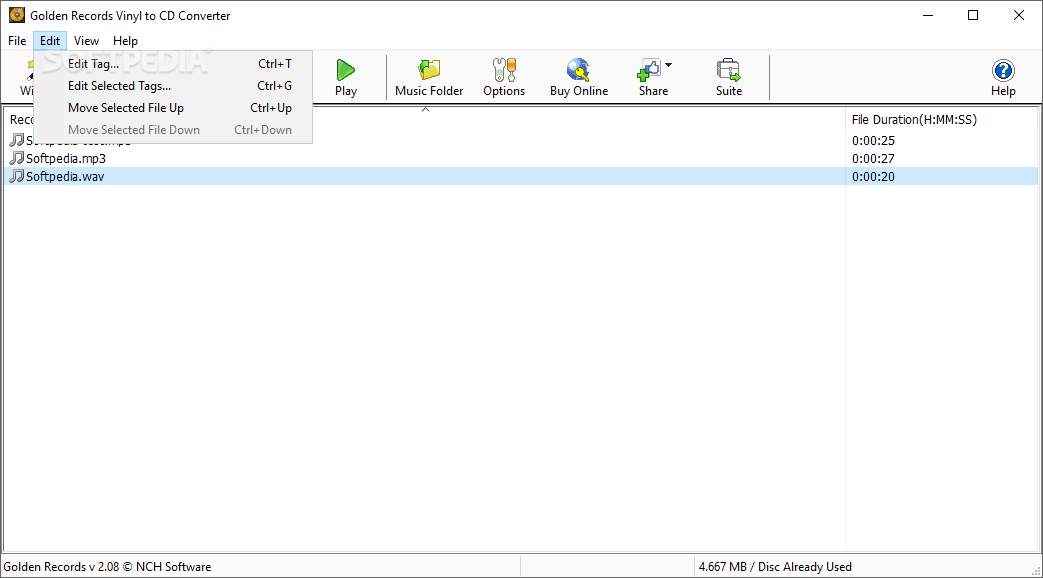Close the Golden Records window
This screenshot has height=578, width=1043.
[1018, 15]
